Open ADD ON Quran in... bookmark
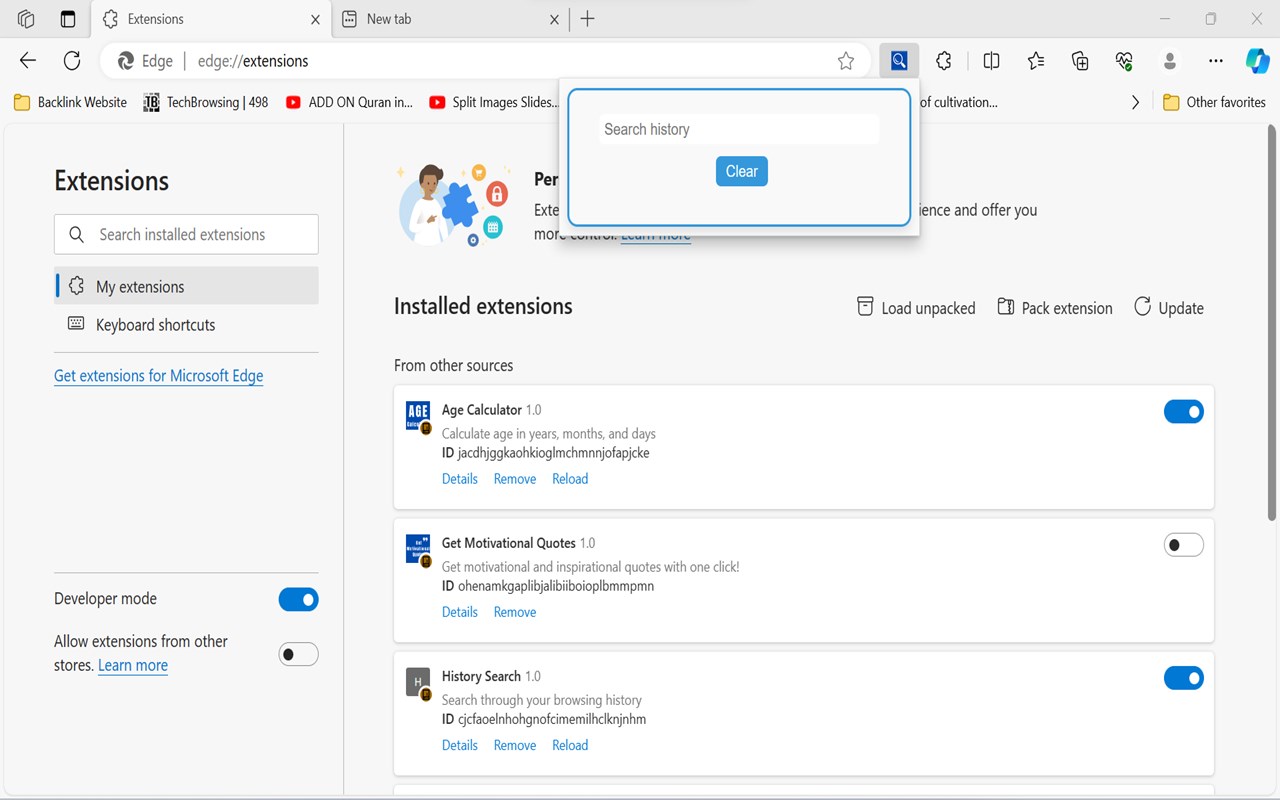Viewport: 1280px width, 800px height. click(349, 102)
